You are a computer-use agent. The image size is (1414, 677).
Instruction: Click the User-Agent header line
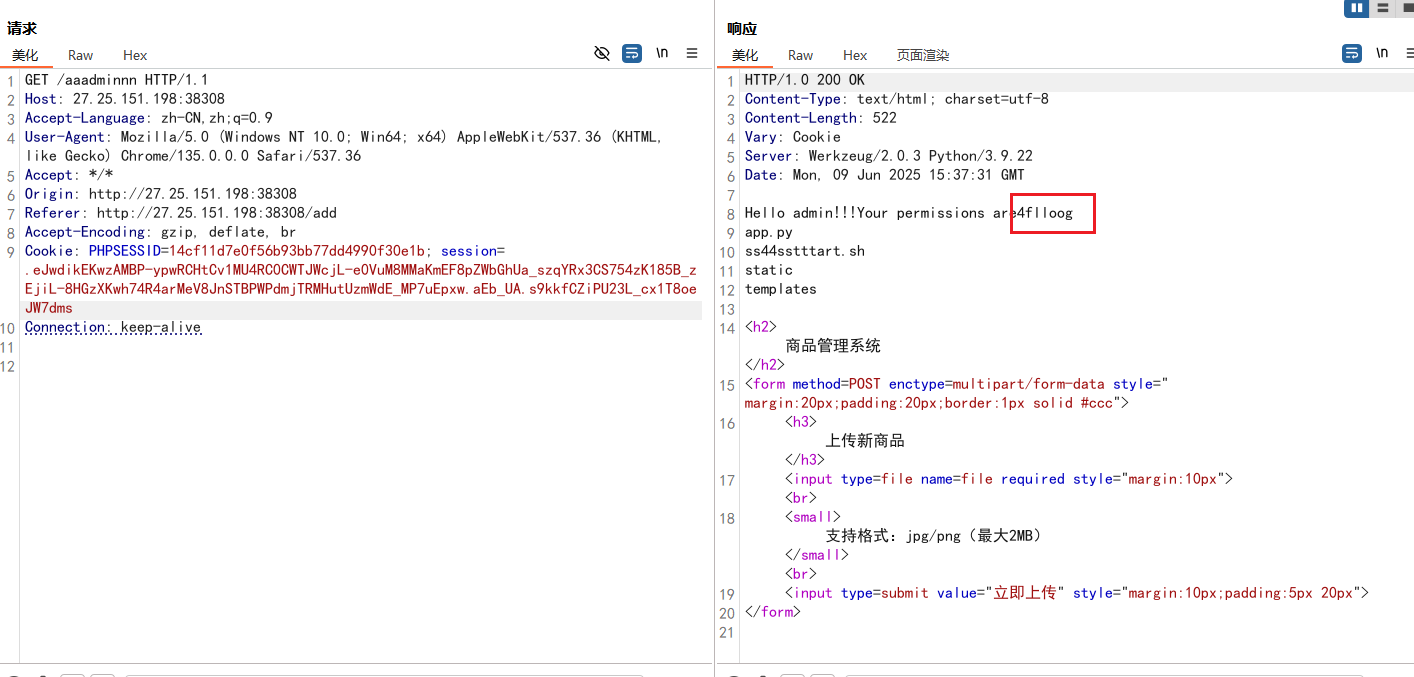click(344, 147)
